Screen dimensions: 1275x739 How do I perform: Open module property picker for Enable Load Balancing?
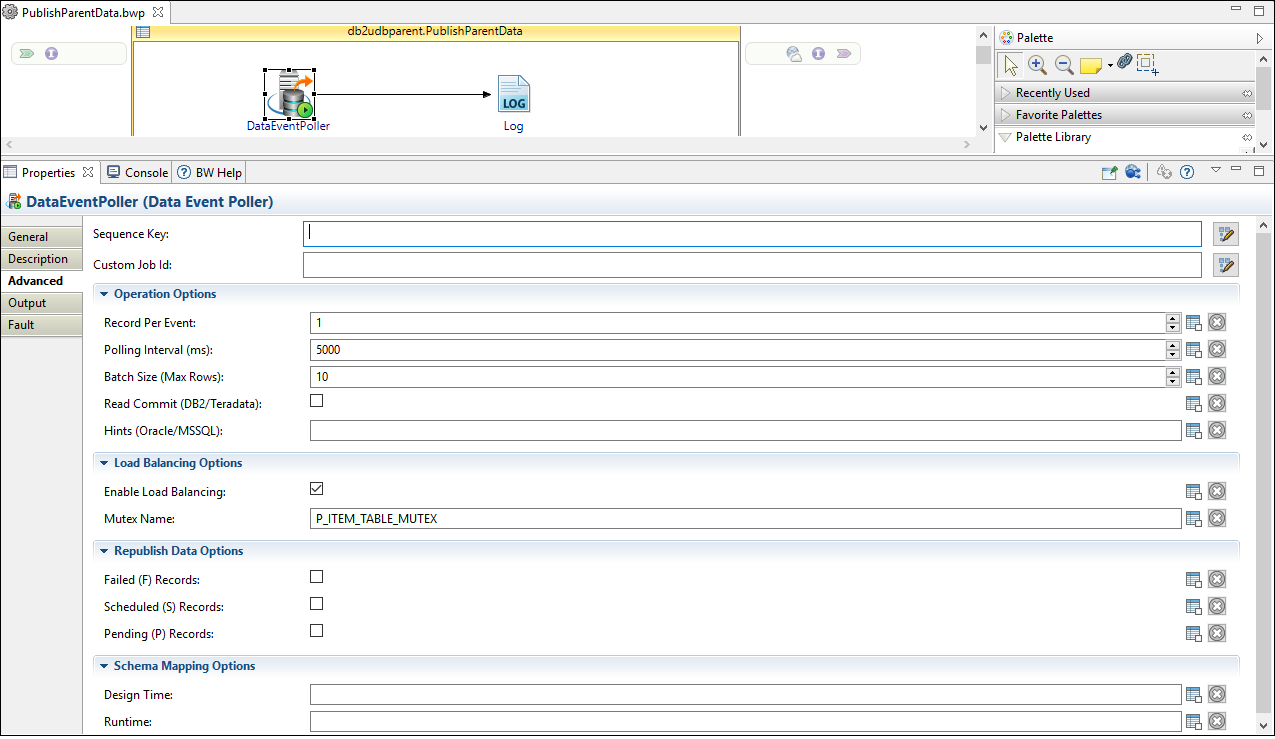1193,492
